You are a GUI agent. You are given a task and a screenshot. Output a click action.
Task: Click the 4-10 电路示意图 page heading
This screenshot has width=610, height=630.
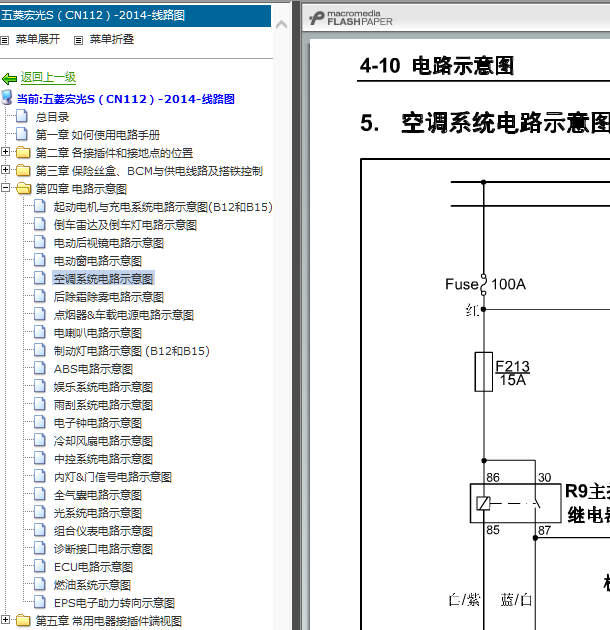tap(437, 65)
